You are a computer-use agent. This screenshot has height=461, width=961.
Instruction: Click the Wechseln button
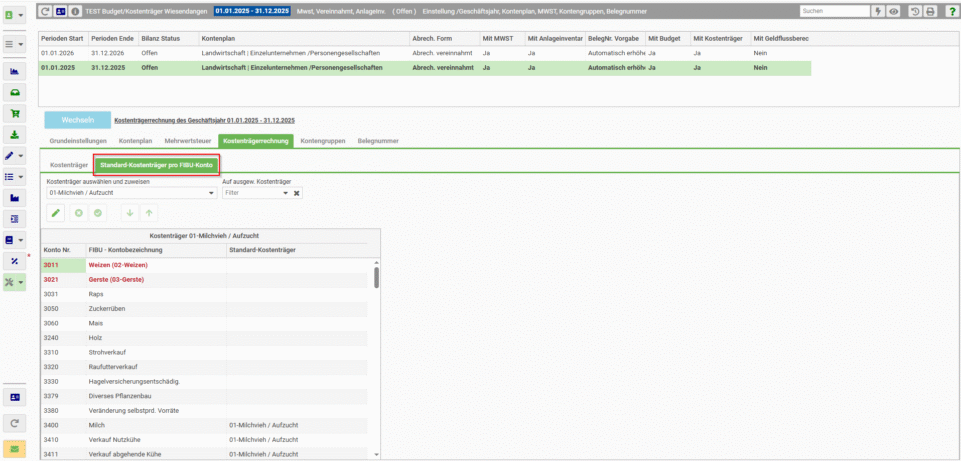[x=78, y=120]
